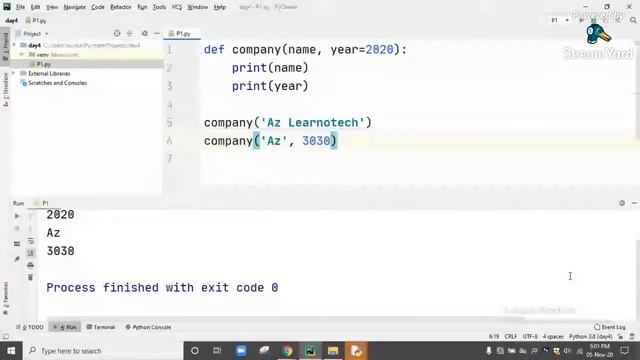Open the Help menu
Screen dimensions: 640x360
pyautogui.click(x=220, y=7)
